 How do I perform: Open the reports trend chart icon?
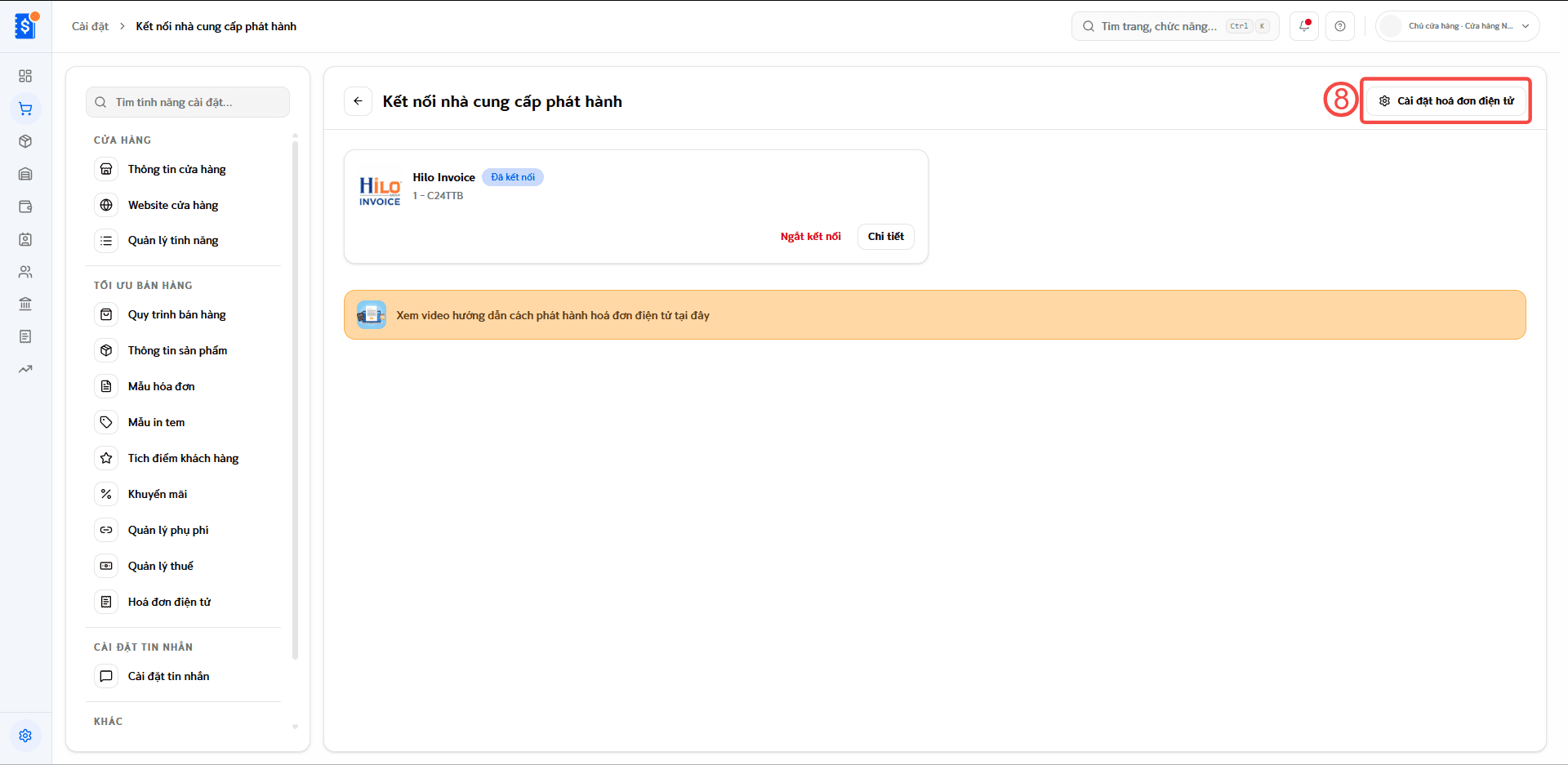click(25, 369)
